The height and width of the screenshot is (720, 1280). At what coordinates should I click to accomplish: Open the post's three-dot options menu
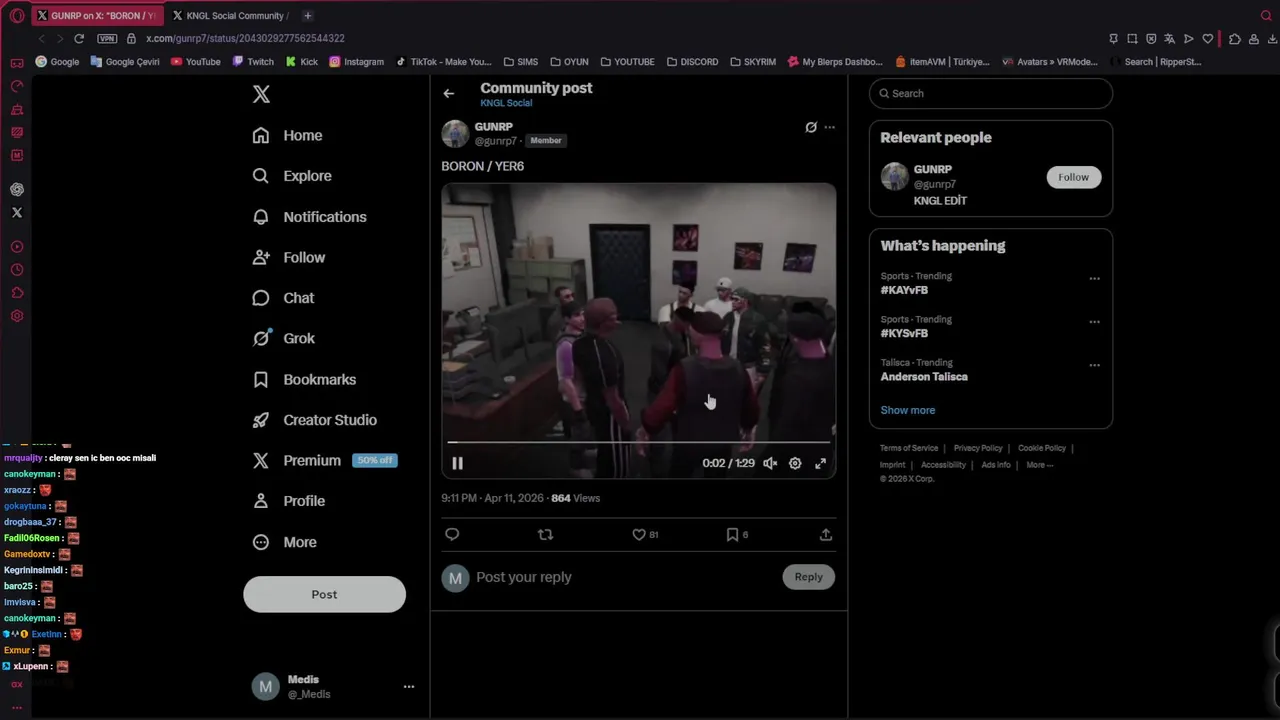click(x=829, y=127)
